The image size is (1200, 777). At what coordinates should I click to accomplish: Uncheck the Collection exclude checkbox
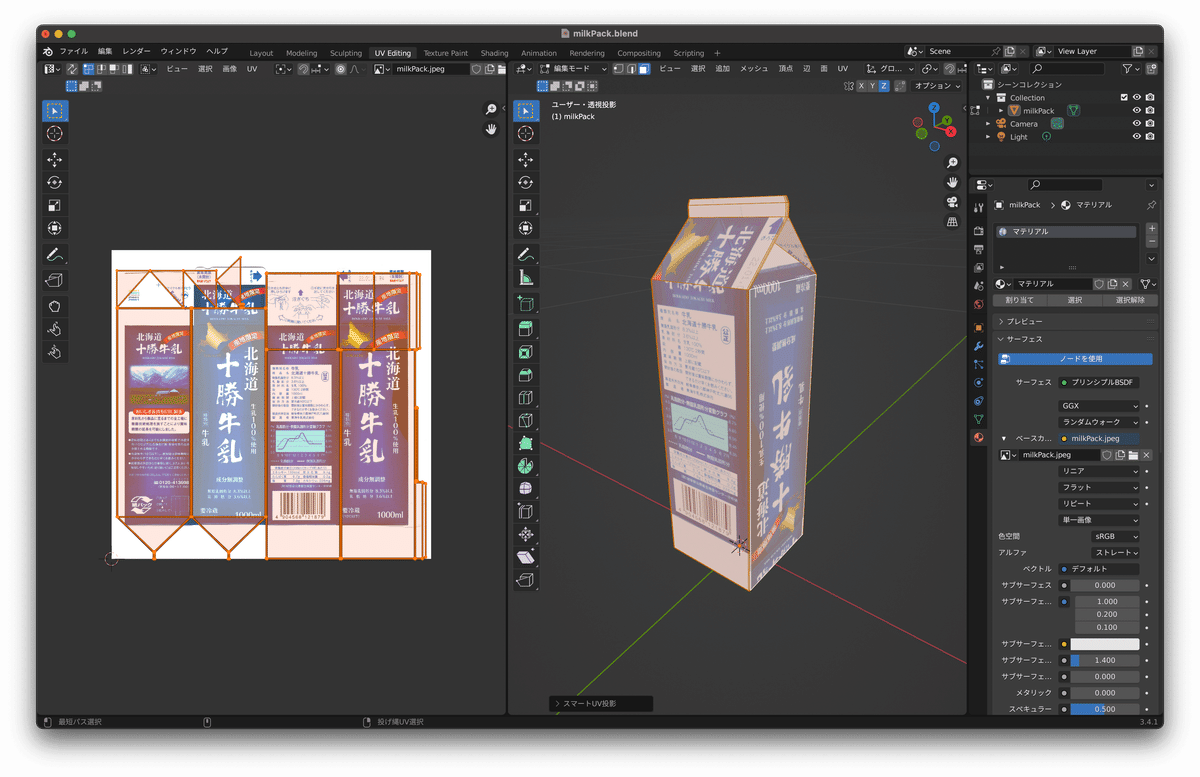tap(1124, 98)
